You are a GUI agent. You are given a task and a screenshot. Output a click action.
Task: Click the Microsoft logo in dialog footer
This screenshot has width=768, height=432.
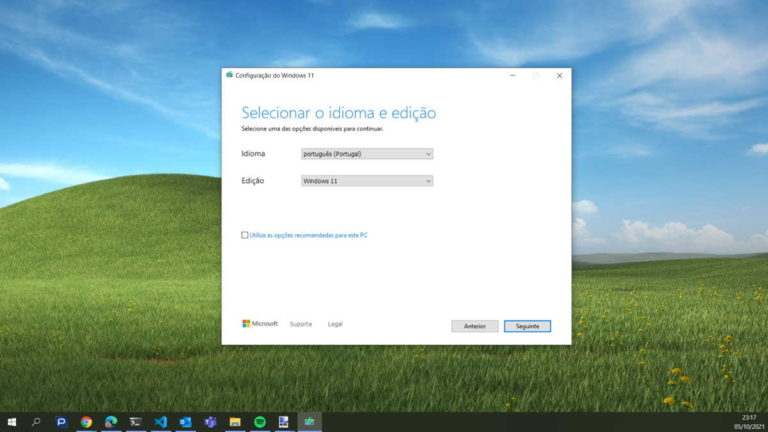tap(260, 324)
